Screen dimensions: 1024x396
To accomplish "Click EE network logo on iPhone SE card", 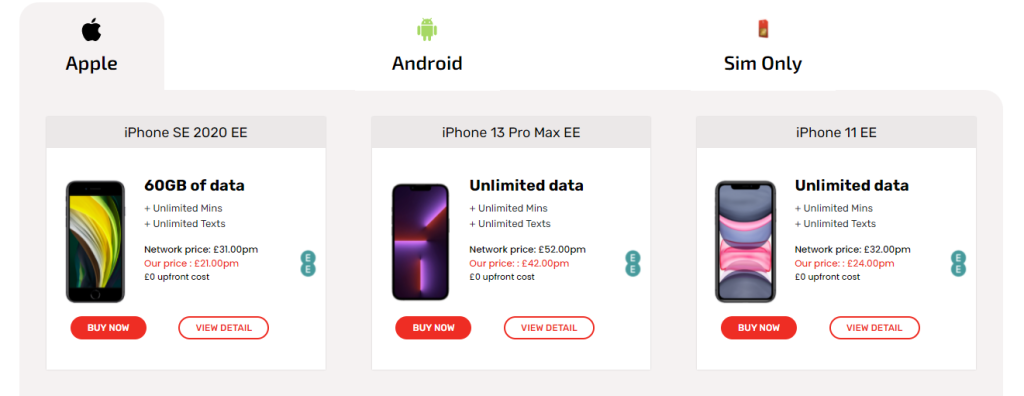I will tap(308, 263).
